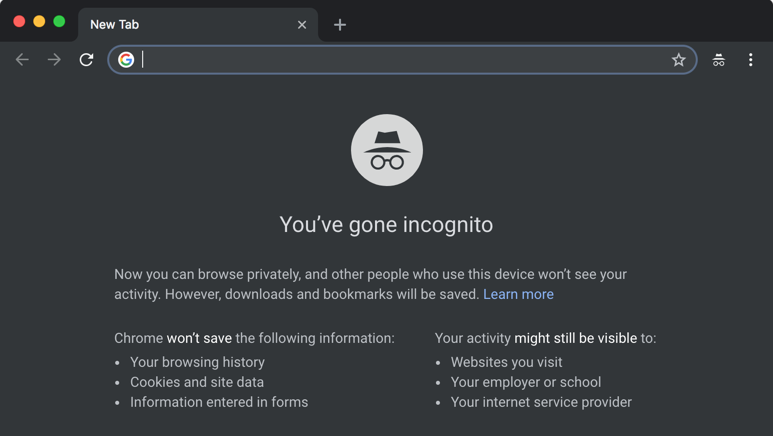Viewport: 773px width, 436px height.
Task: Click the Google logo in address bar
Action: coord(126,60)
